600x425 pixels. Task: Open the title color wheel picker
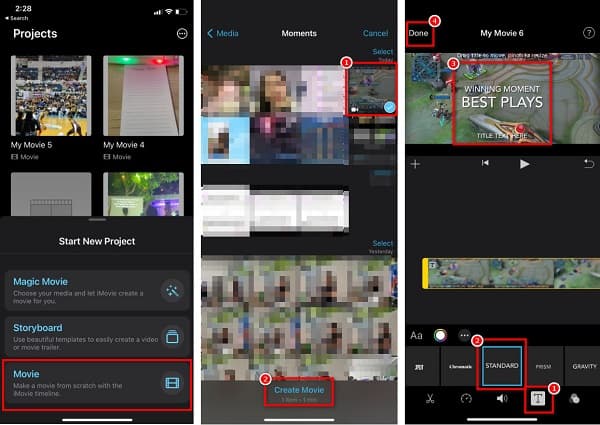(440, 335)
